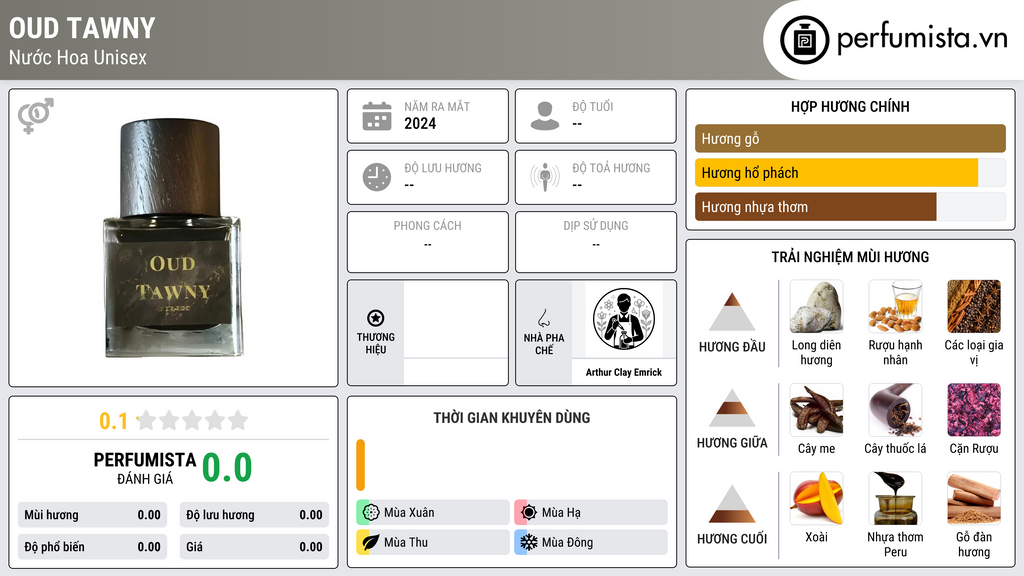
Task: Click the Nước Hoa Unisex subtitle
Action: (78, 57)
